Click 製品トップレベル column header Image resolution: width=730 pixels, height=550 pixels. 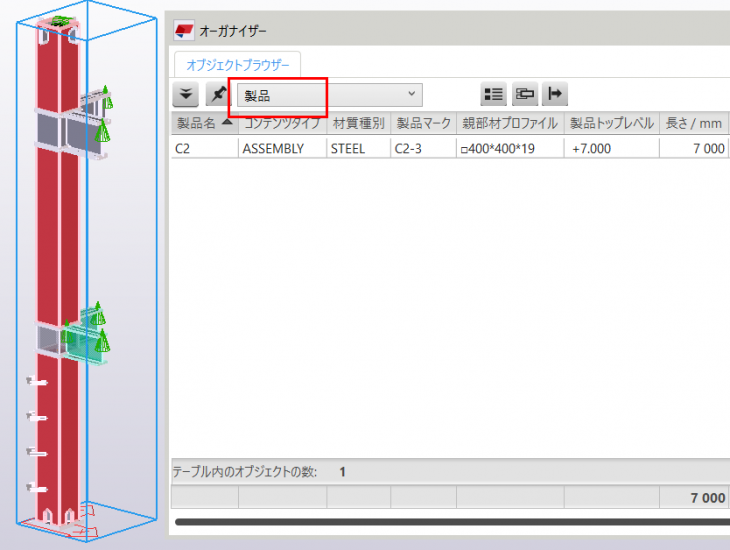pyautogui.click(x=612, y=123)
